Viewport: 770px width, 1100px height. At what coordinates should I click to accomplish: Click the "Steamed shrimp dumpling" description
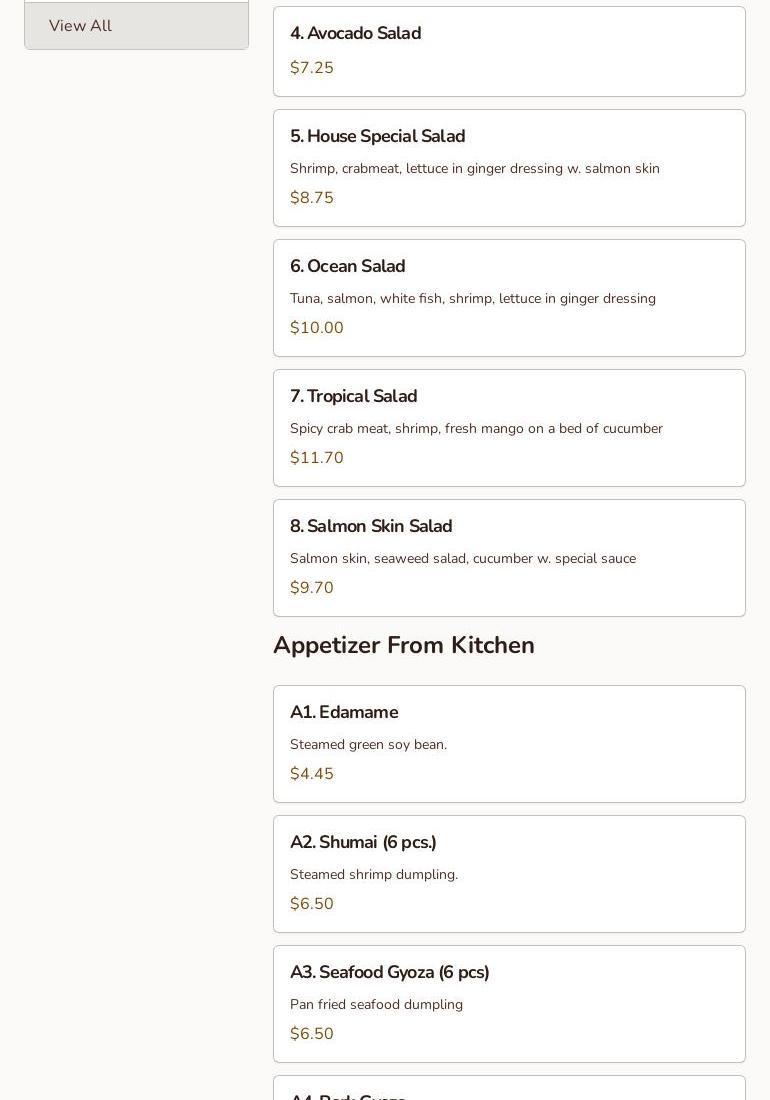tap(374, 875)
